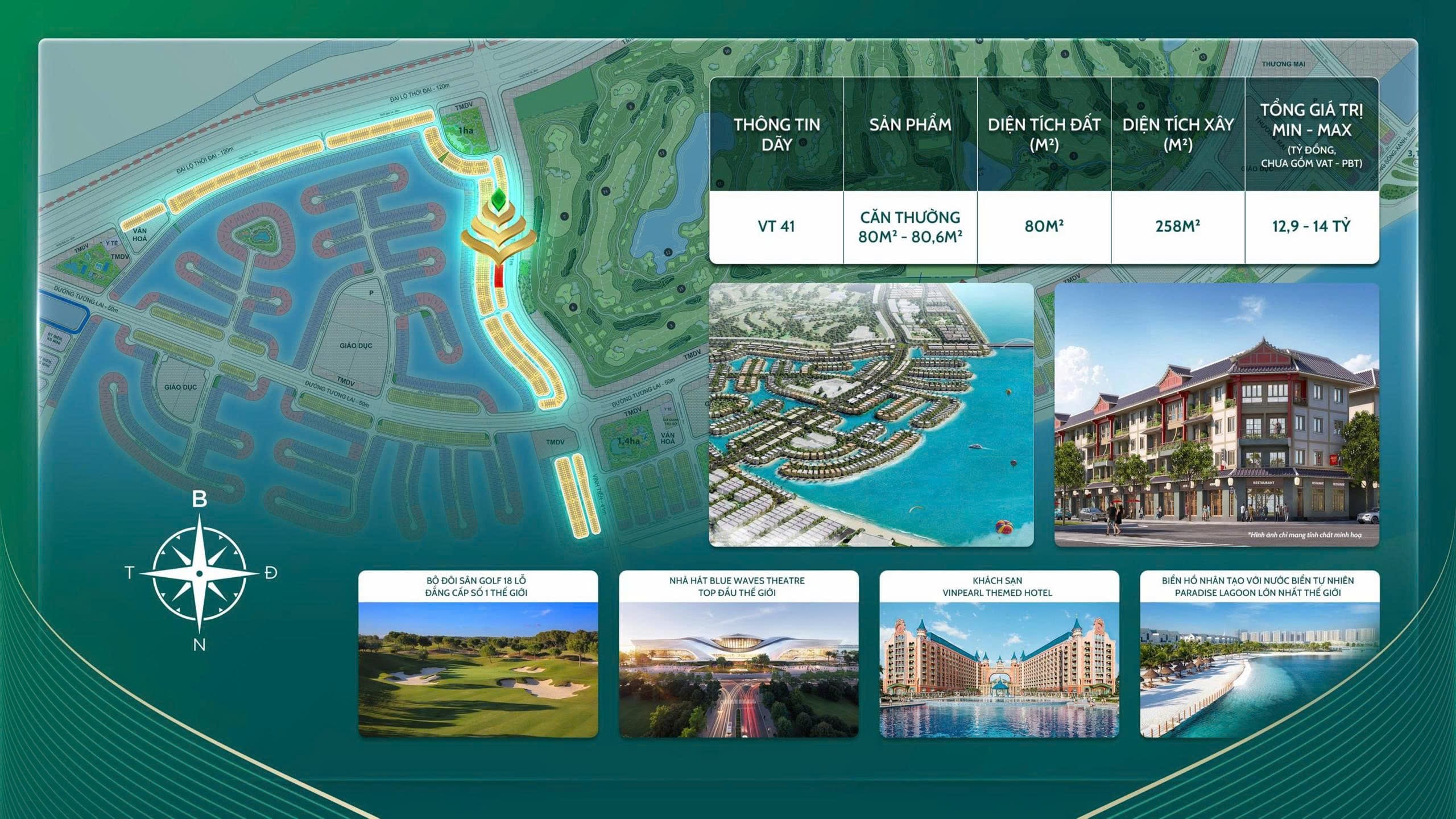Click the aerial lagoon masterplan rendering
1456x819 pixels.
pyautogui.click(x=871, y=415)
